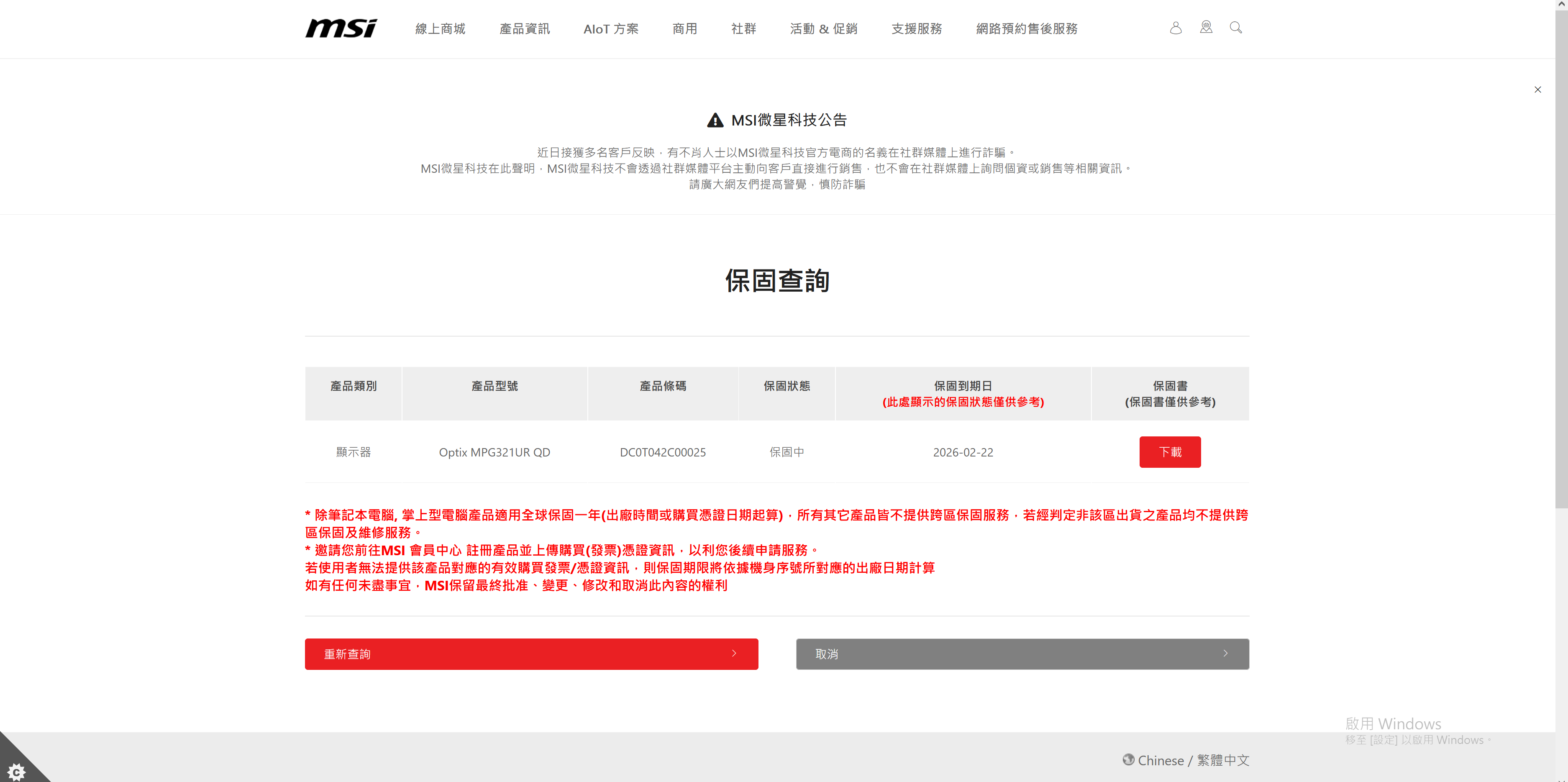
Task: Click the 保固查詢 page heading
Action: point(777,281)
